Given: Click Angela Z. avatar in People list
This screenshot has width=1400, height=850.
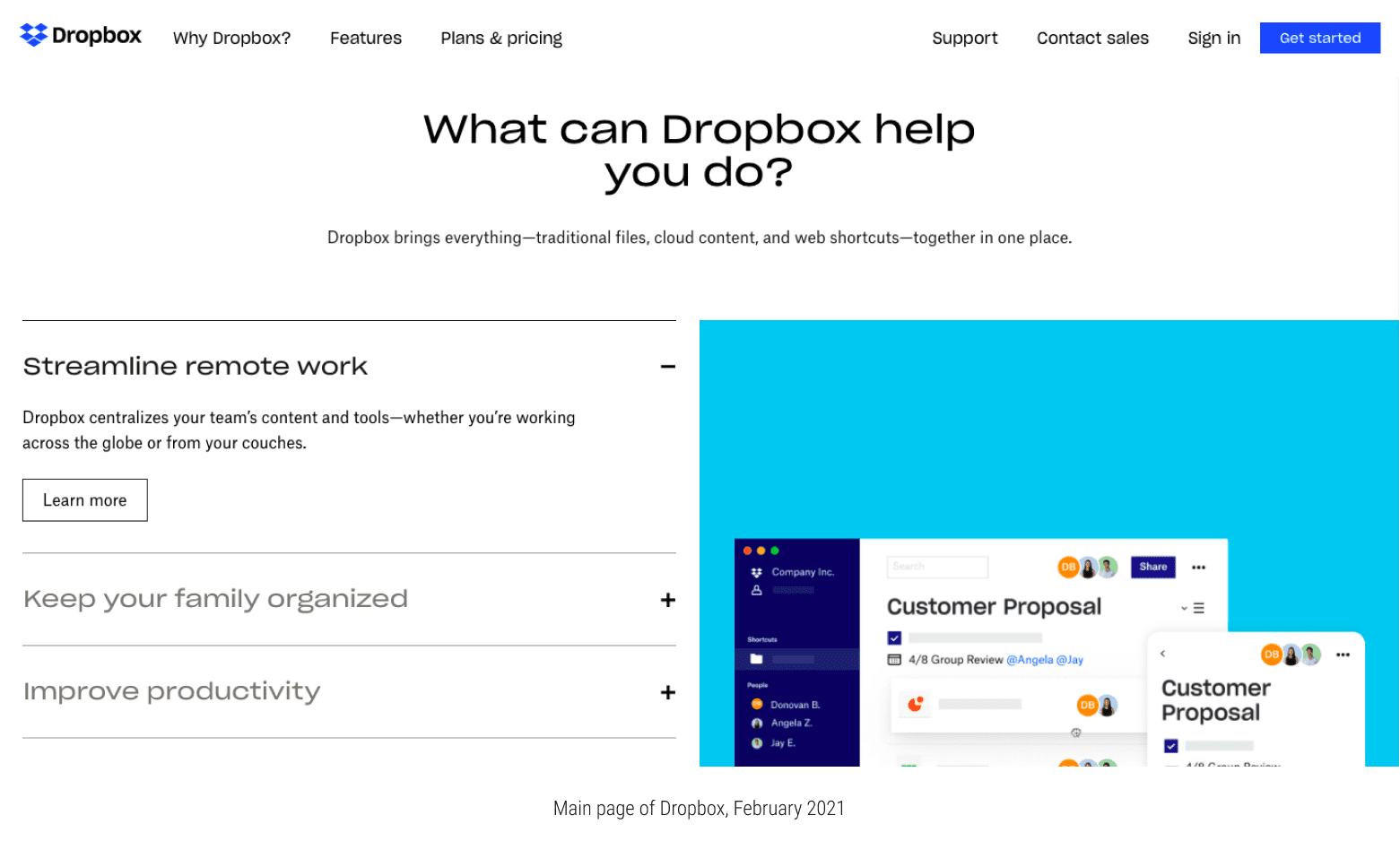Looking at the screenshot, I should [757, 724].
